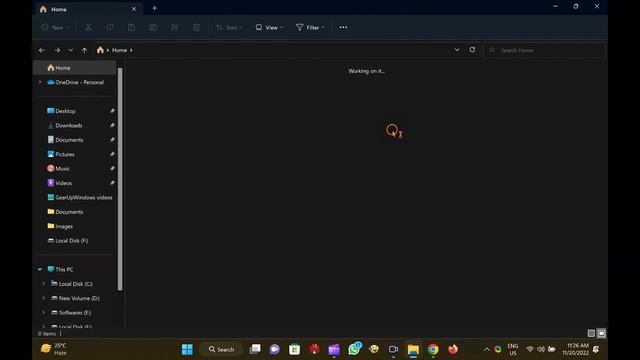The height and width of the screenshot is (360, 640).
Task: Switch to large thumbnails view button
Action: [602, 333]
